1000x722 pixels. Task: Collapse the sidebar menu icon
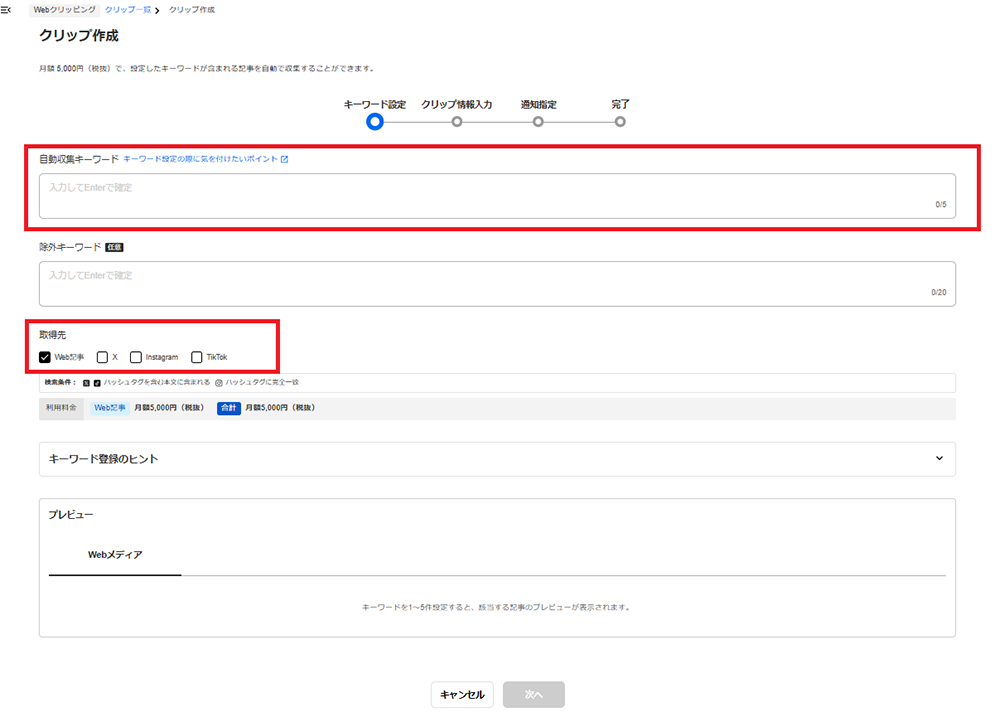pyautogui.click(x=6, y=10)
